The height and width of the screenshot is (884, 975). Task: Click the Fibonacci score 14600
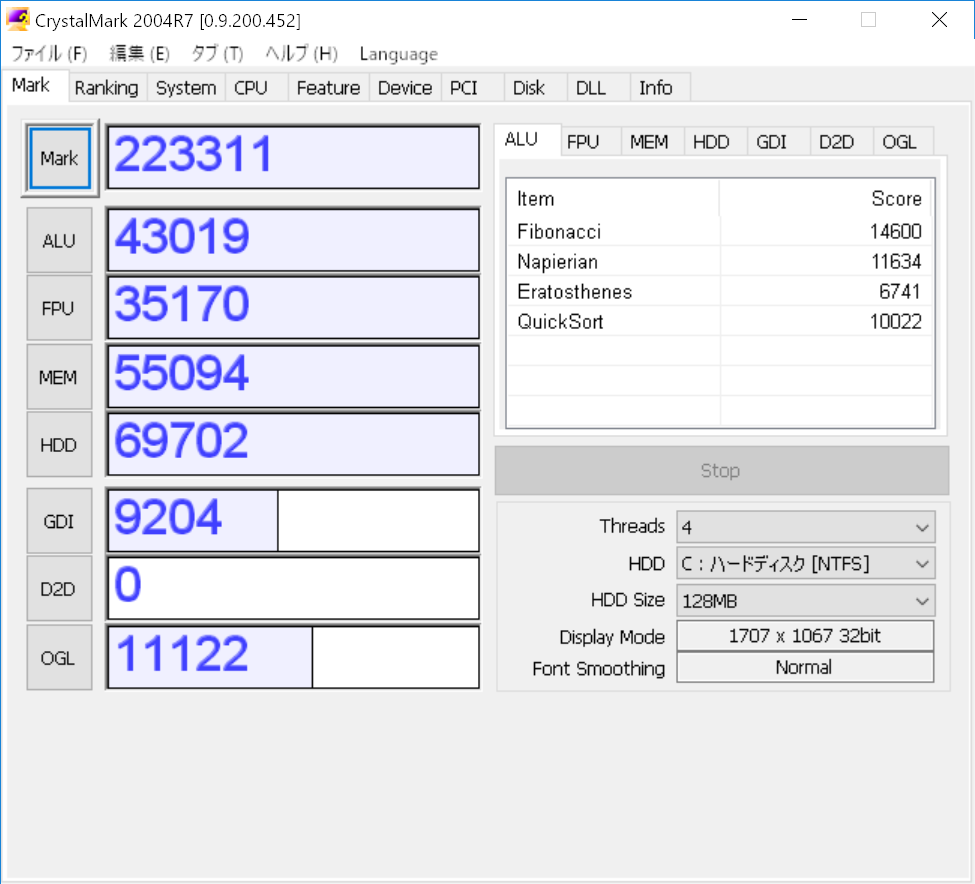click(895, 232)
